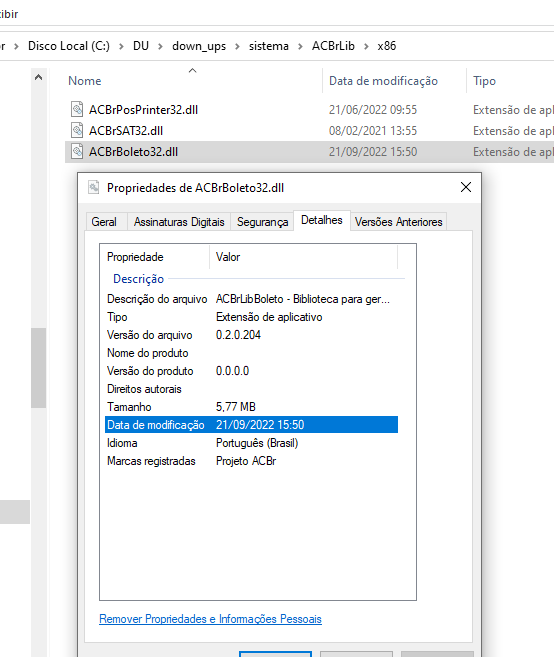The height and width of the screenshot is (657, 554).
Task: Navigate to DU folder in breadcrumb
Action: tap(141, 46)
